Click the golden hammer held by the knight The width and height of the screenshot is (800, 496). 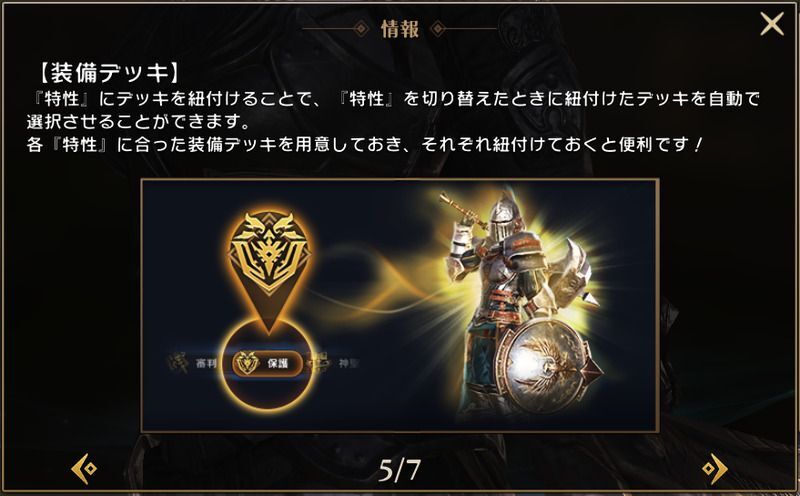tap(462, 209)
